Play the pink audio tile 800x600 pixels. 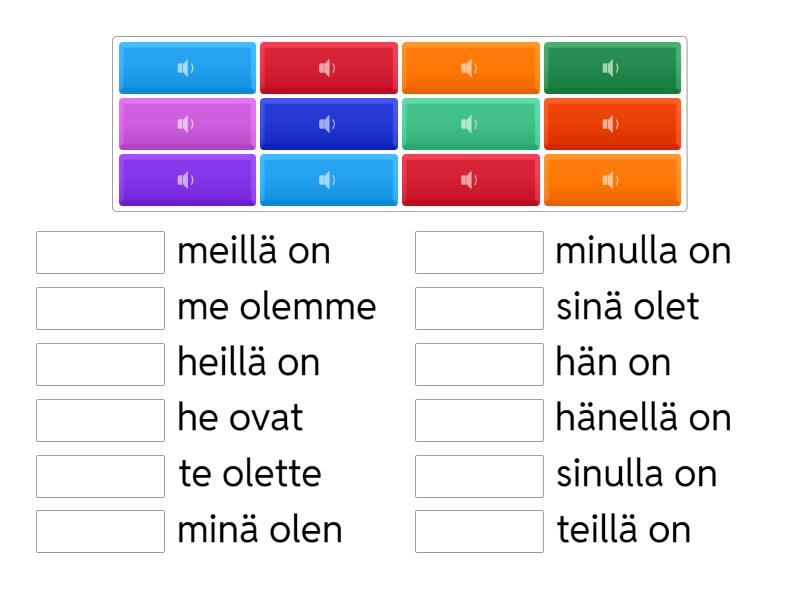pos(187,124)
